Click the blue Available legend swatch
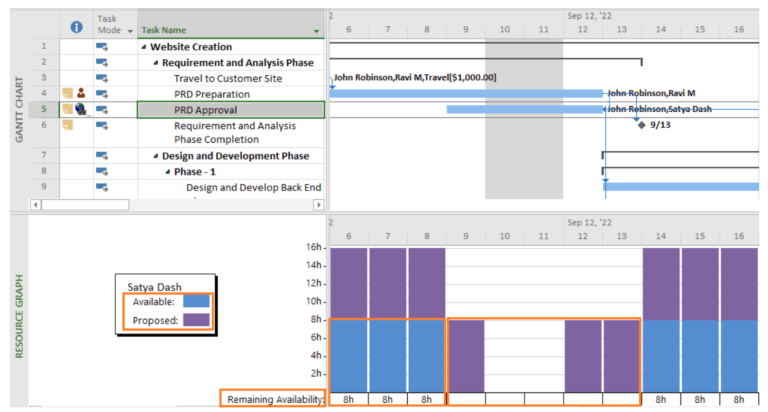Screen dimensions: 768x412 coord(196,301)
